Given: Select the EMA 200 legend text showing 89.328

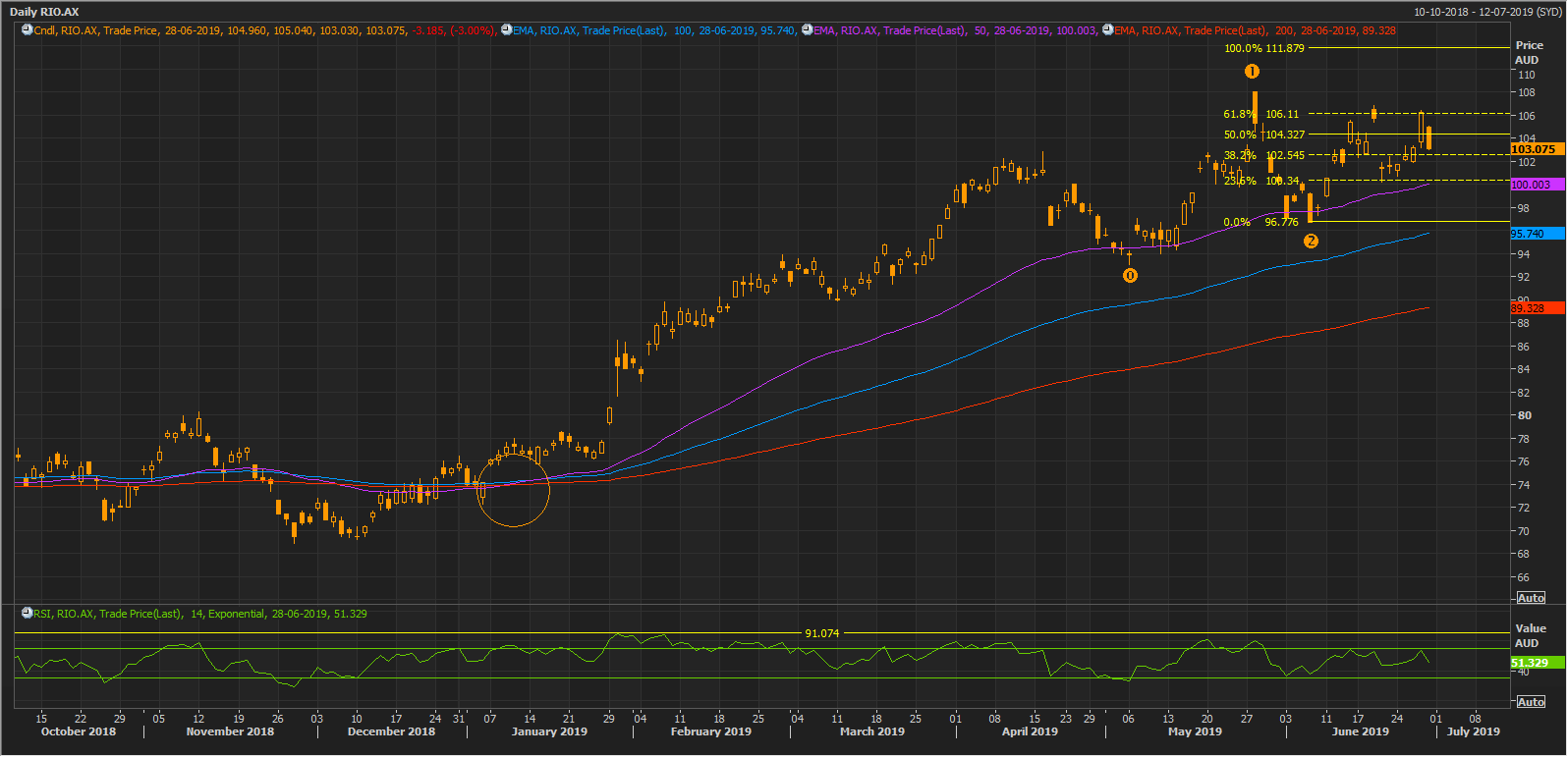Looking at the screenshot, I should (1256, 30).
